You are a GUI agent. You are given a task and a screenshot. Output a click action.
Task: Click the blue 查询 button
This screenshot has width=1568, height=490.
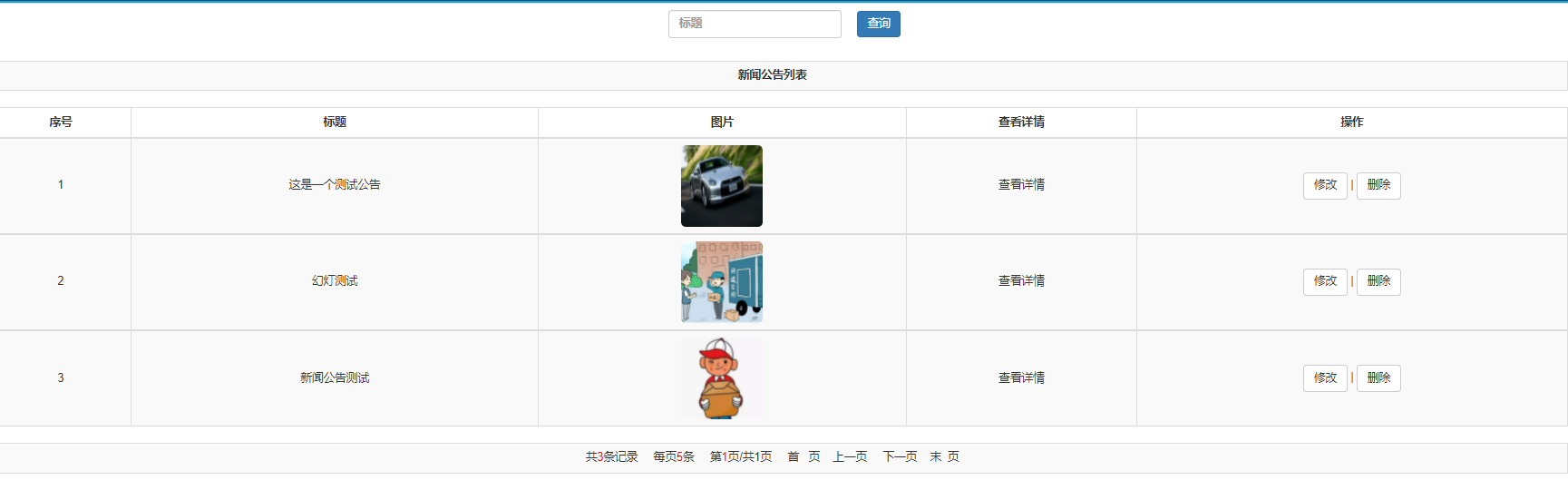click(878, 24)
